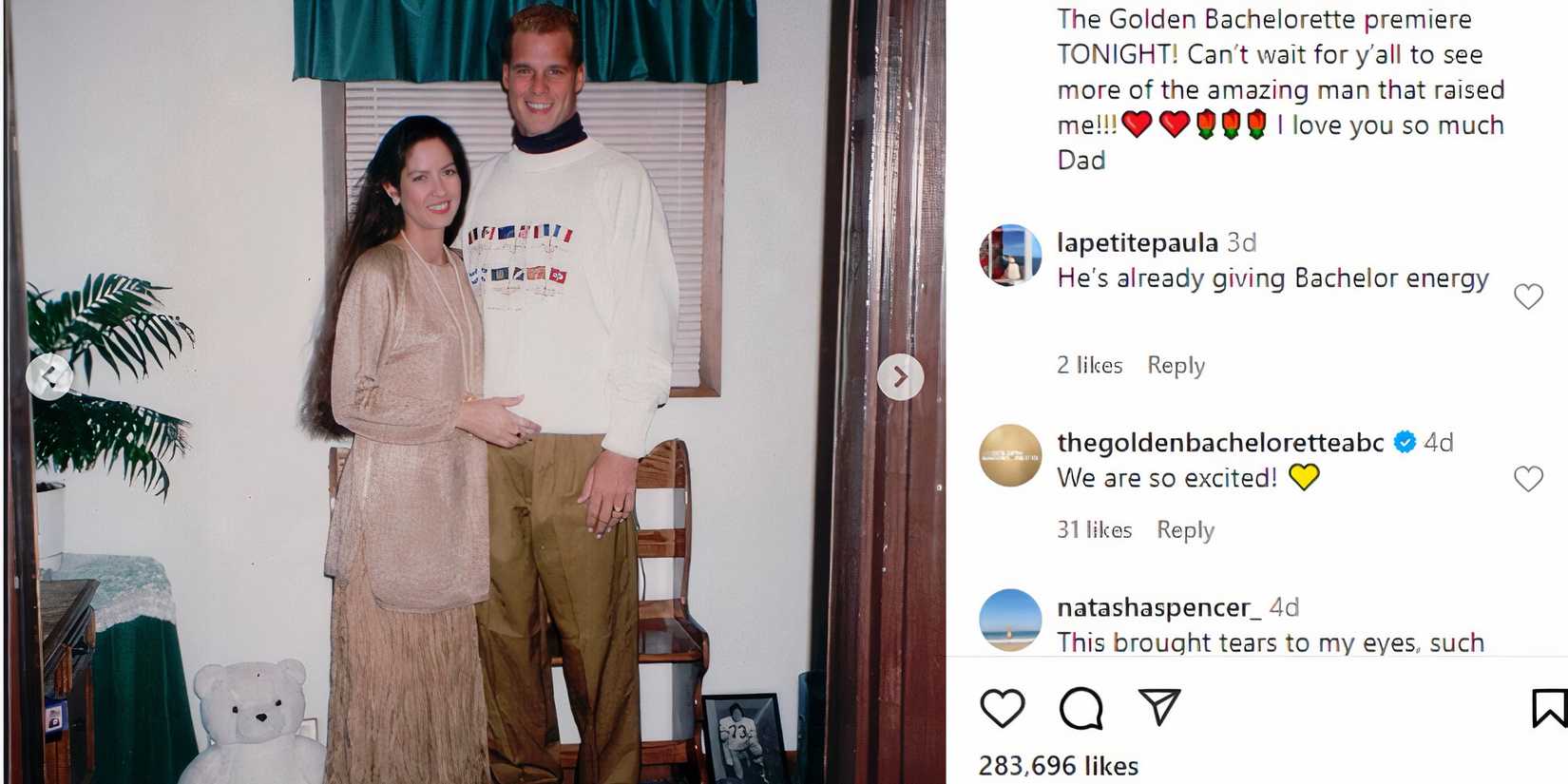The height and width of the screenshot is (784, 1568).
Task: Save post with bookmark icon
Action: 1549,709
